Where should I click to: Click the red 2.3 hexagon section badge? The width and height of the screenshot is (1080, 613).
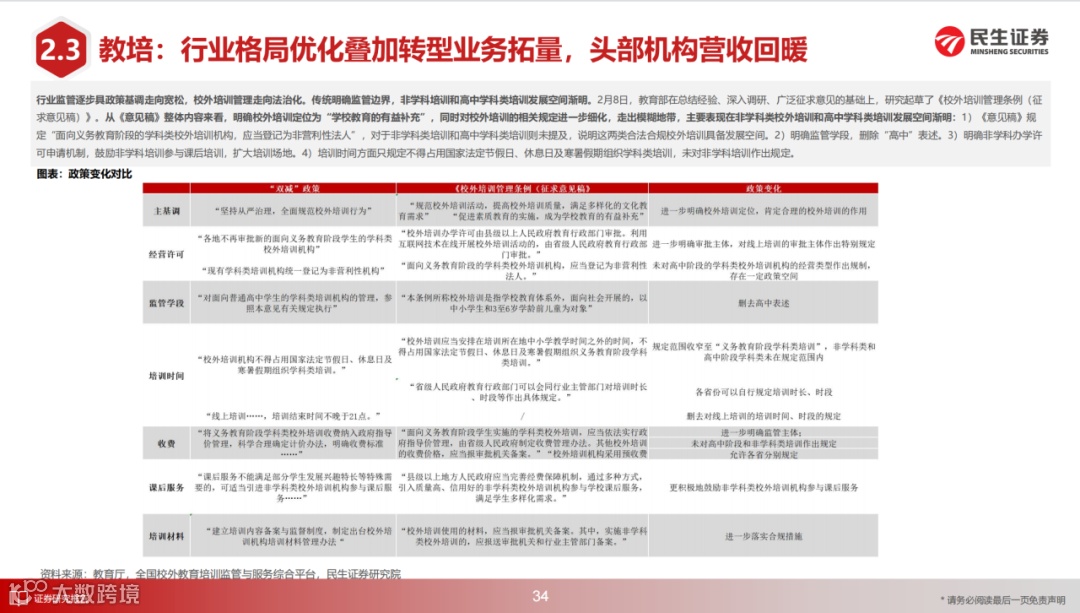pyautogui.click(x=61, y=48)
